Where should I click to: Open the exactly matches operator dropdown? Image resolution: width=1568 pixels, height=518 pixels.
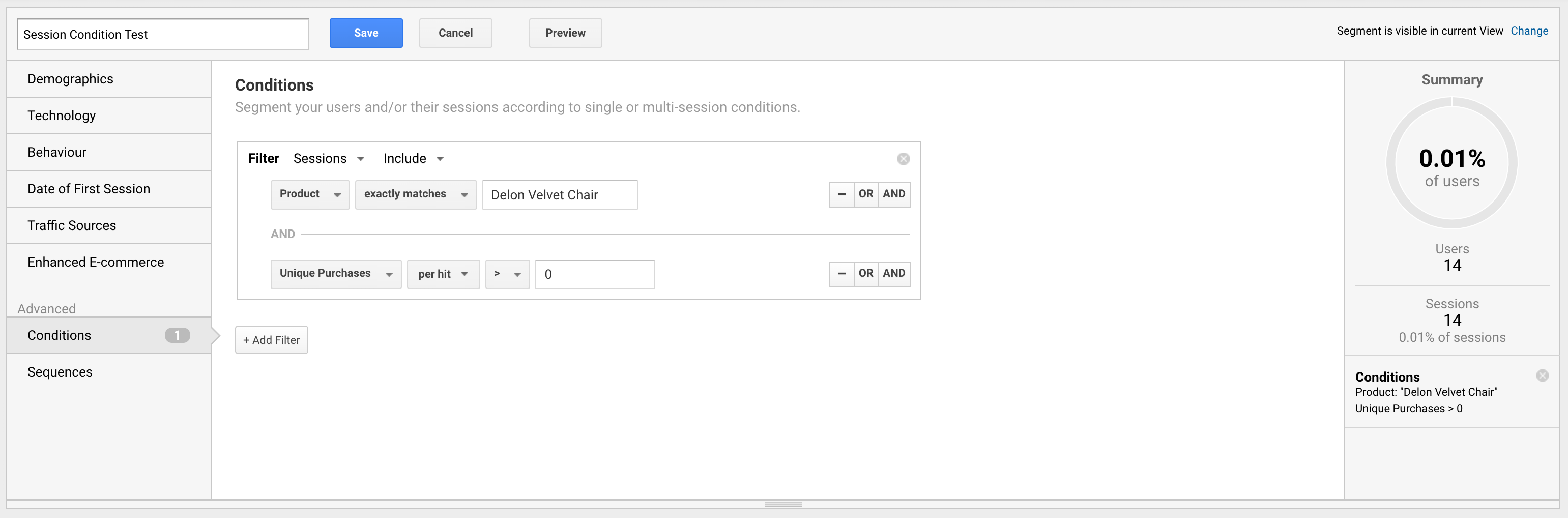(416, 195)
